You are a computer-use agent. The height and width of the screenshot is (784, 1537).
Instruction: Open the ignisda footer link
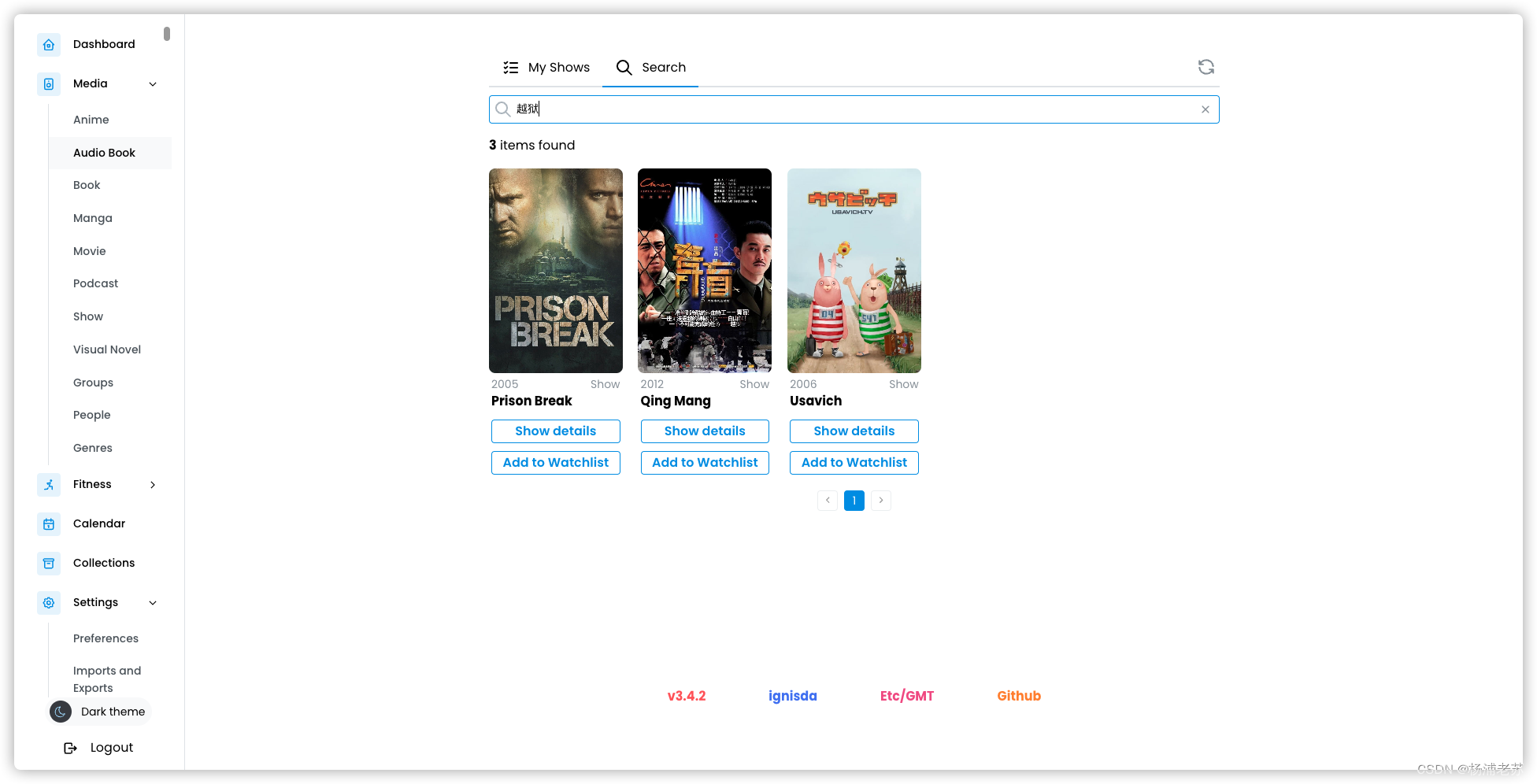click(793, 696)
